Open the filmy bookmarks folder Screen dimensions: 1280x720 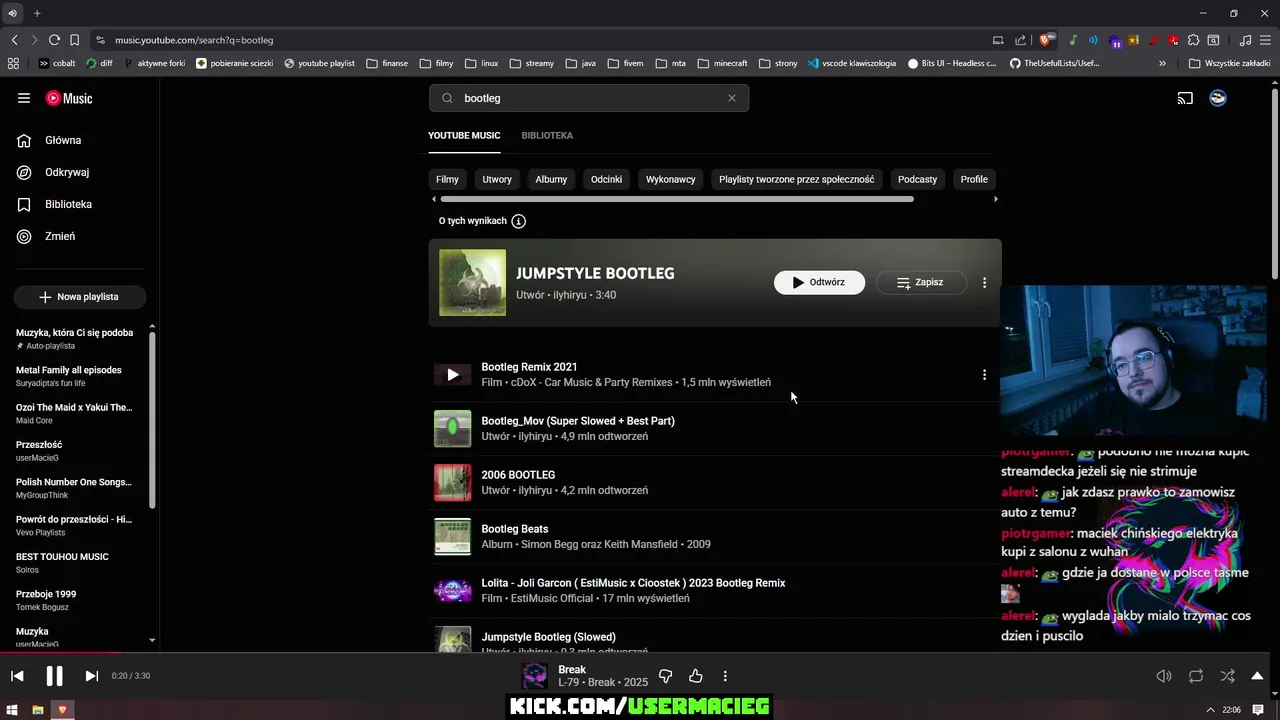[436, 63]
